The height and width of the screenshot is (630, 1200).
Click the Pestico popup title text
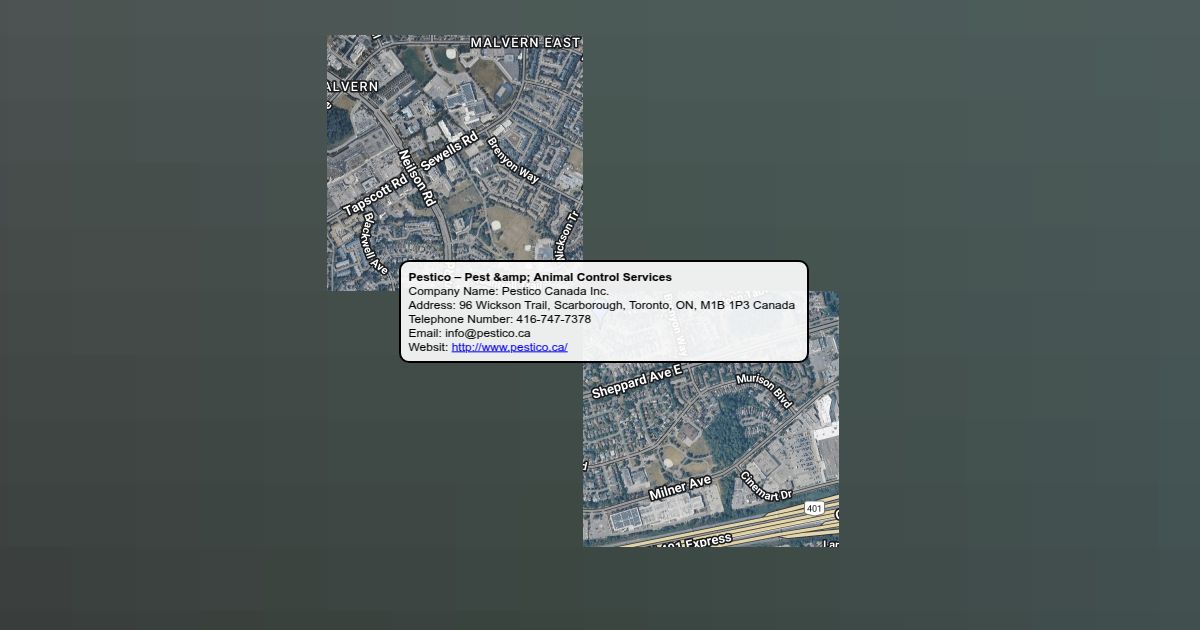(x=540, y=277)
